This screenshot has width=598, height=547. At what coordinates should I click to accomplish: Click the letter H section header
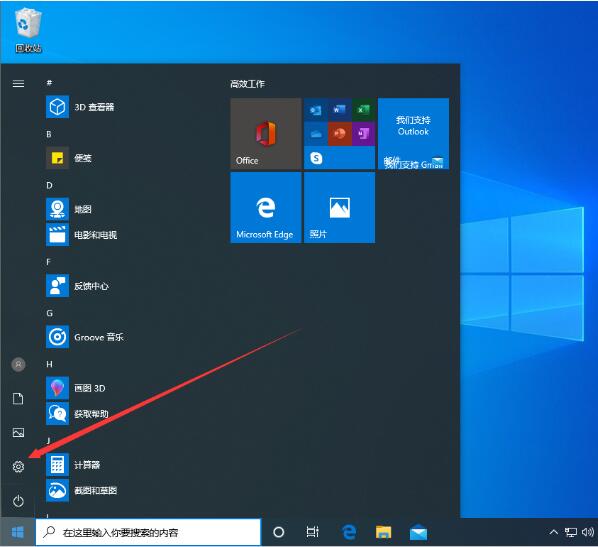click(x=49, y=364)
